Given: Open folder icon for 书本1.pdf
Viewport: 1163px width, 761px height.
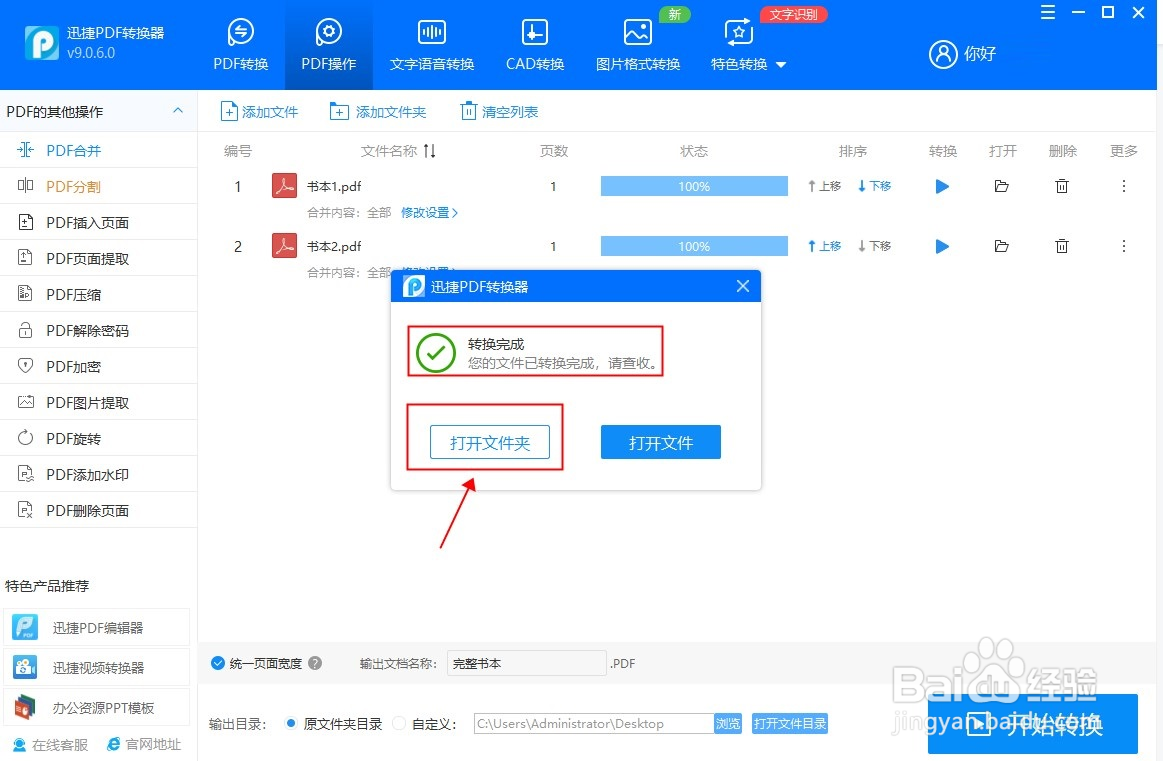Looking at the screenshot, I should pos(1001,186).
